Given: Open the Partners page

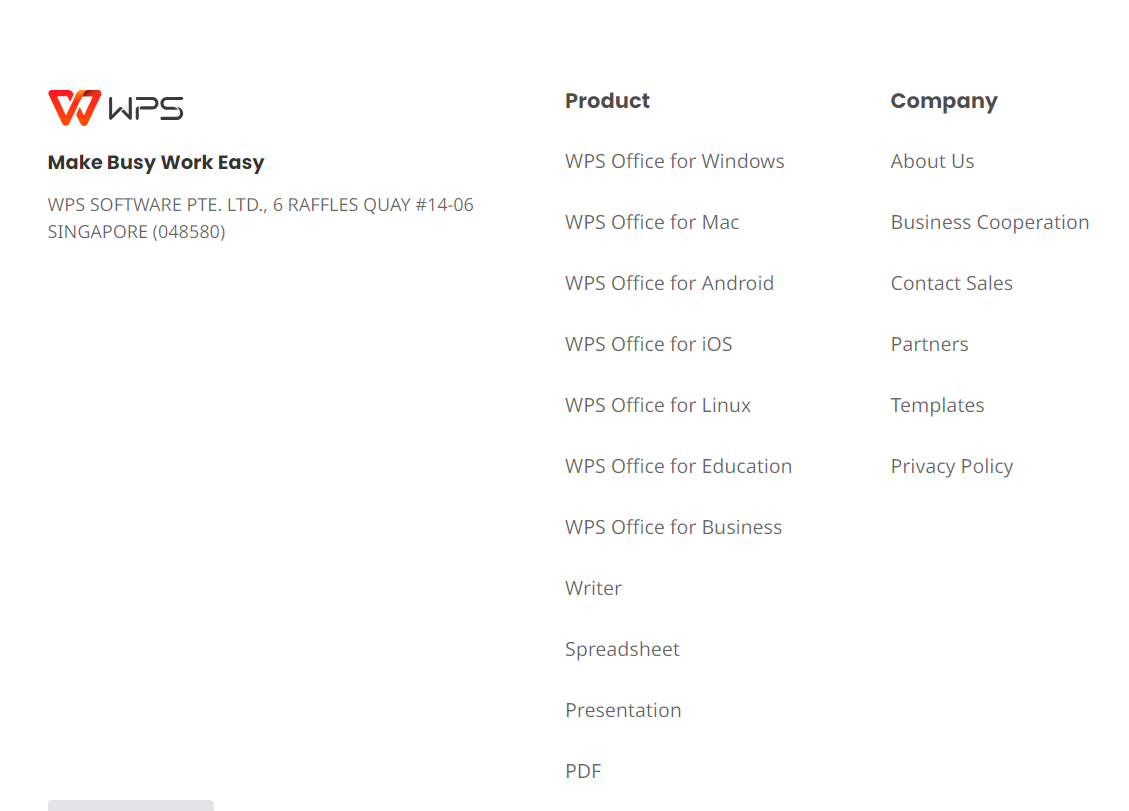Looking at the screenshot, I should 929,344.
